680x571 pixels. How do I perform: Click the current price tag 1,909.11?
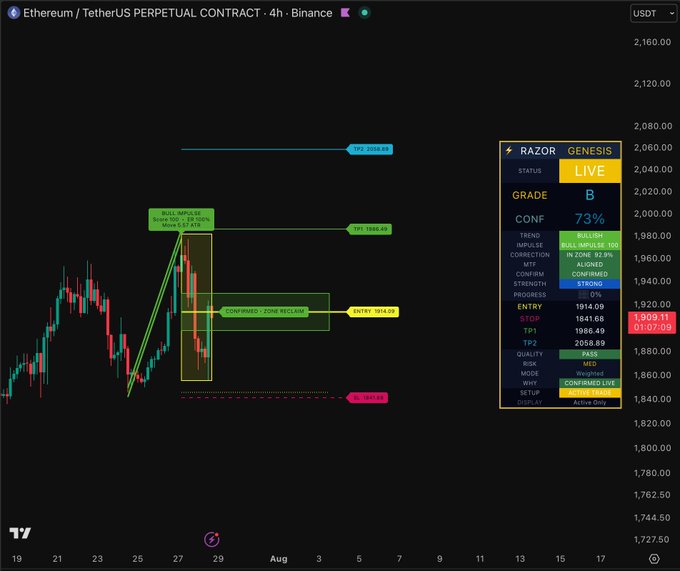[652, 322]
